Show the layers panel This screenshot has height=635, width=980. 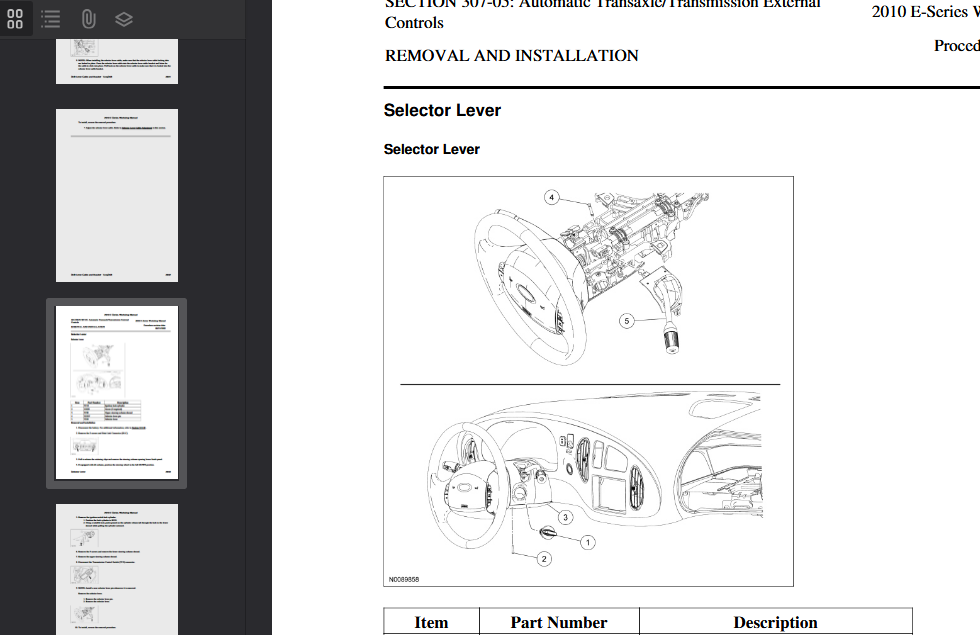pos(124,19)
